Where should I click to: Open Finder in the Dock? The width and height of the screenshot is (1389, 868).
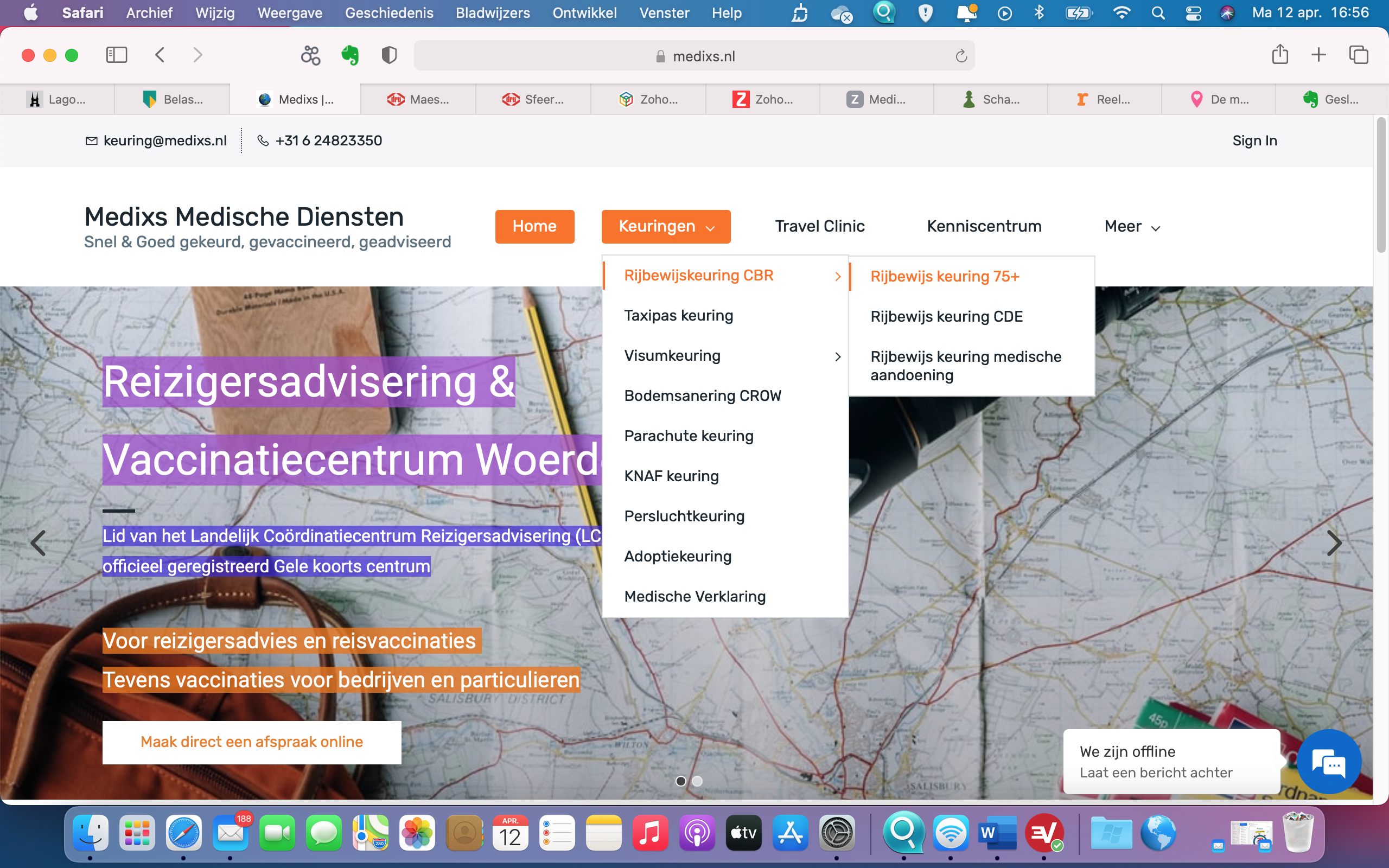[90, 832]
